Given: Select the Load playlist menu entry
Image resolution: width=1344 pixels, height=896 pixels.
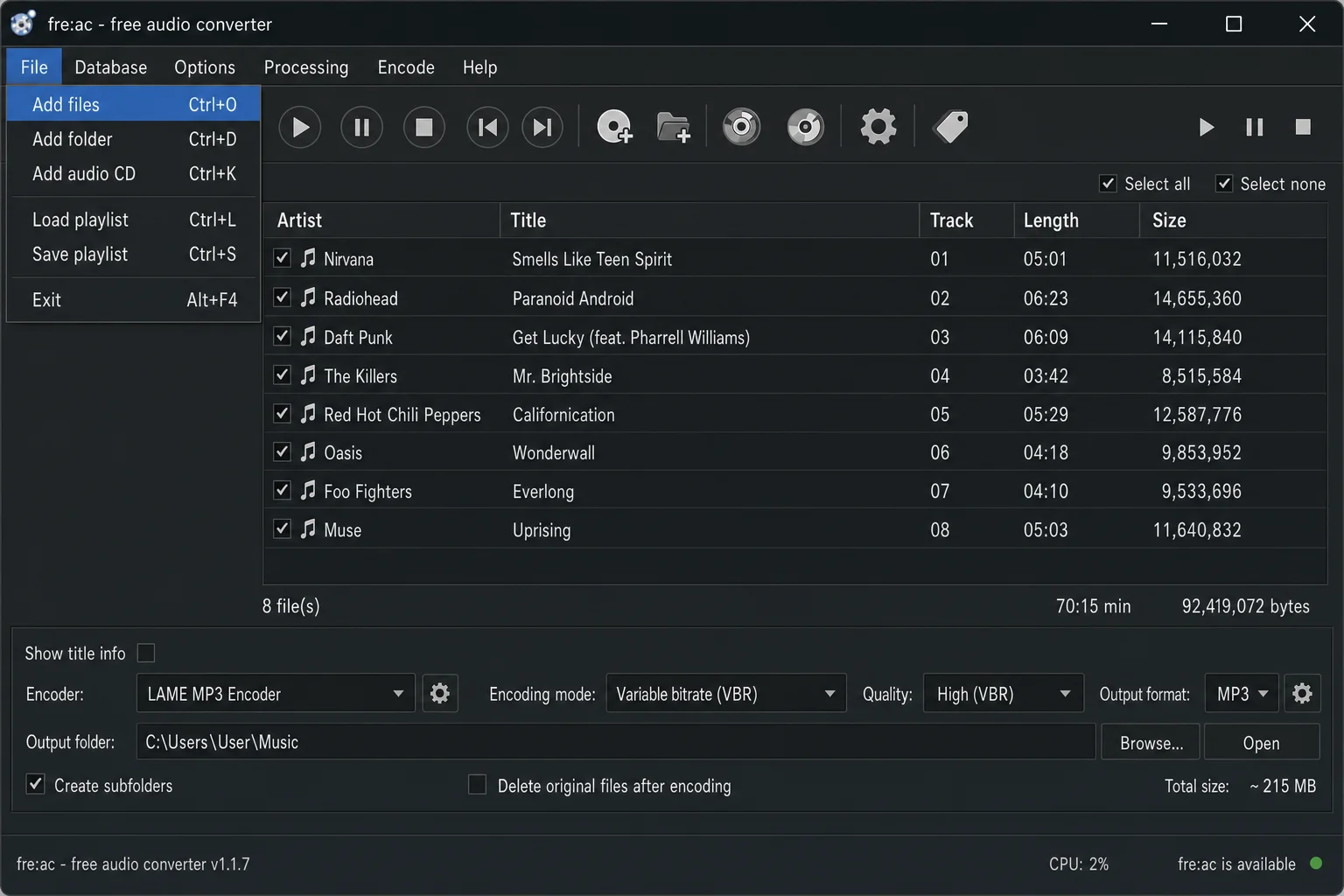Looking at the screenshot, I should pyautogui.click(x=134, y=220).
